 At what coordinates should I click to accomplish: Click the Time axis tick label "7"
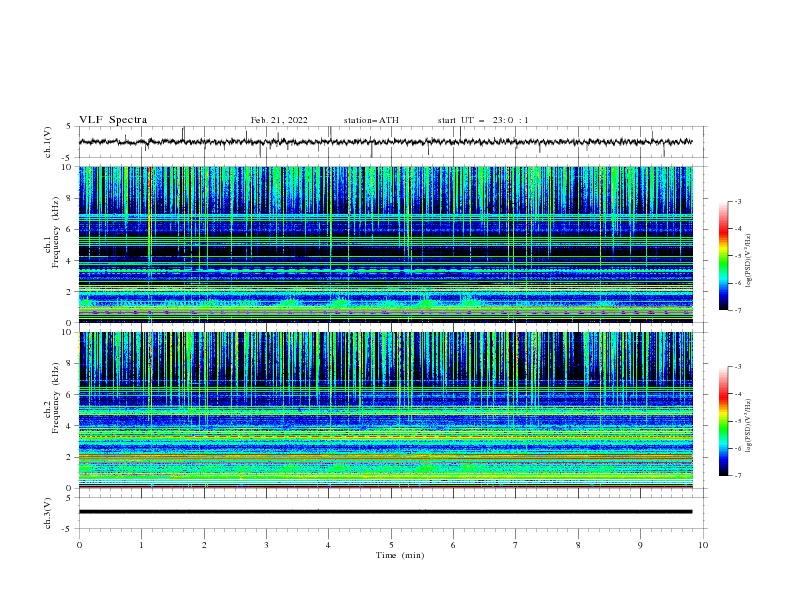(516, 545)
